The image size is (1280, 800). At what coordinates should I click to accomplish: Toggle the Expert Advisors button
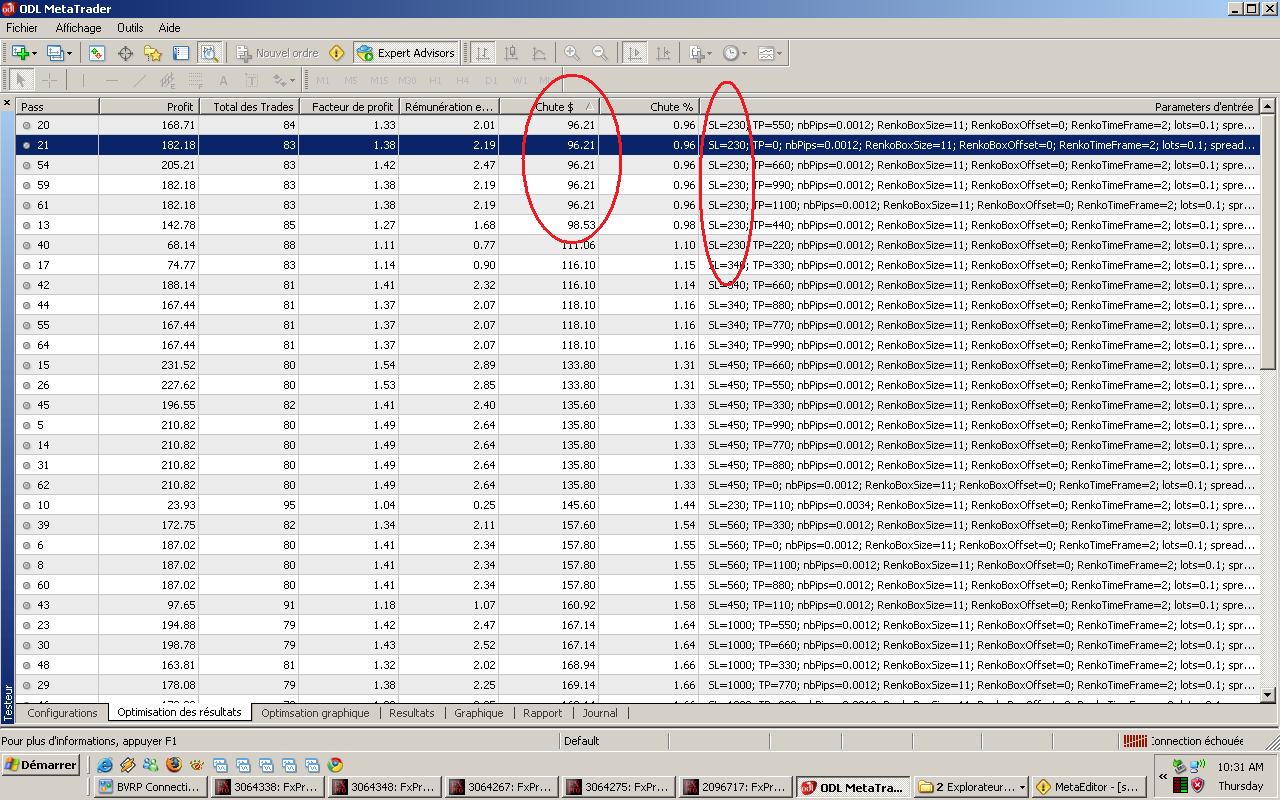406,53
